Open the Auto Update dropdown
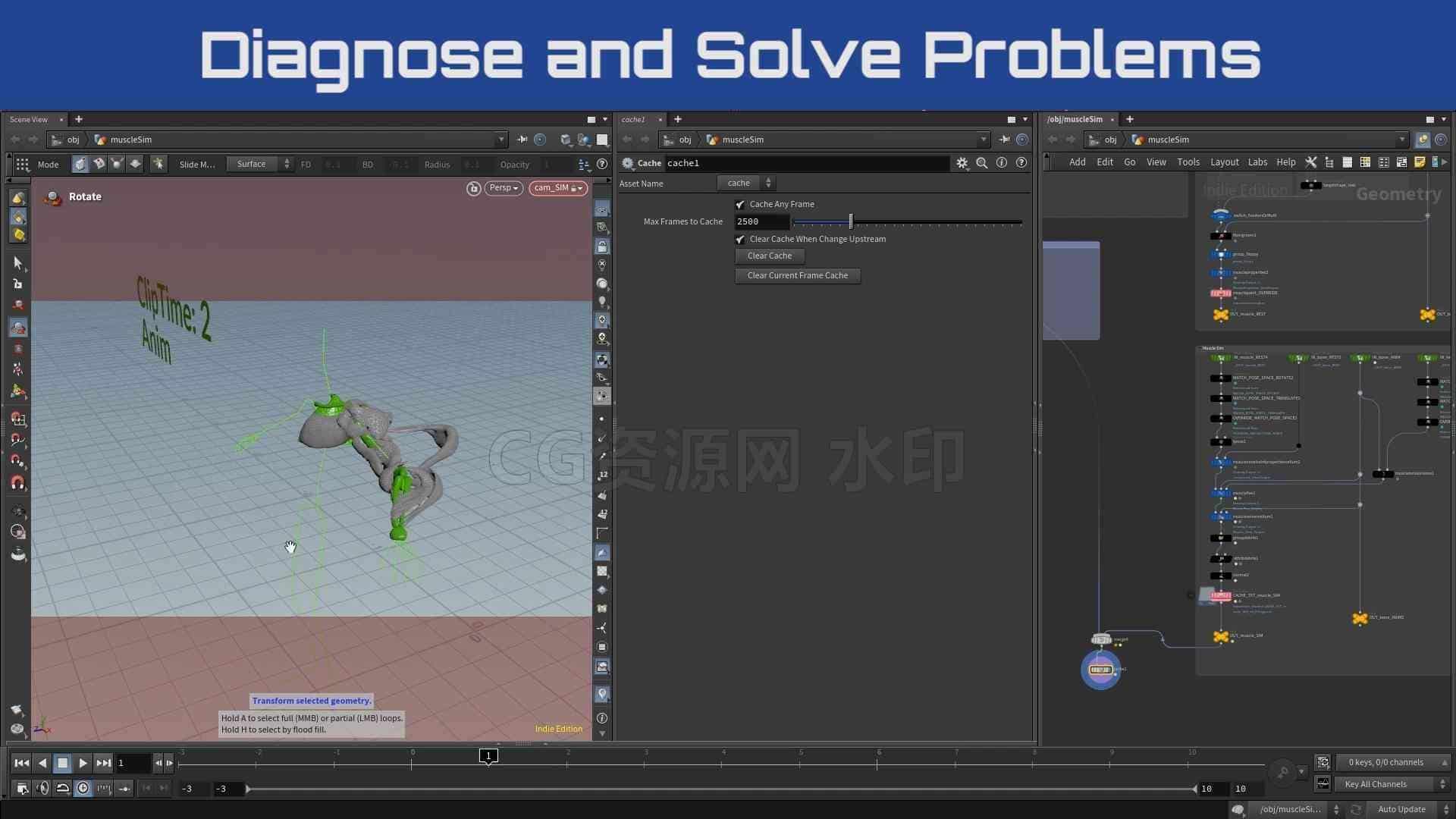 [x=1410, y=810]
